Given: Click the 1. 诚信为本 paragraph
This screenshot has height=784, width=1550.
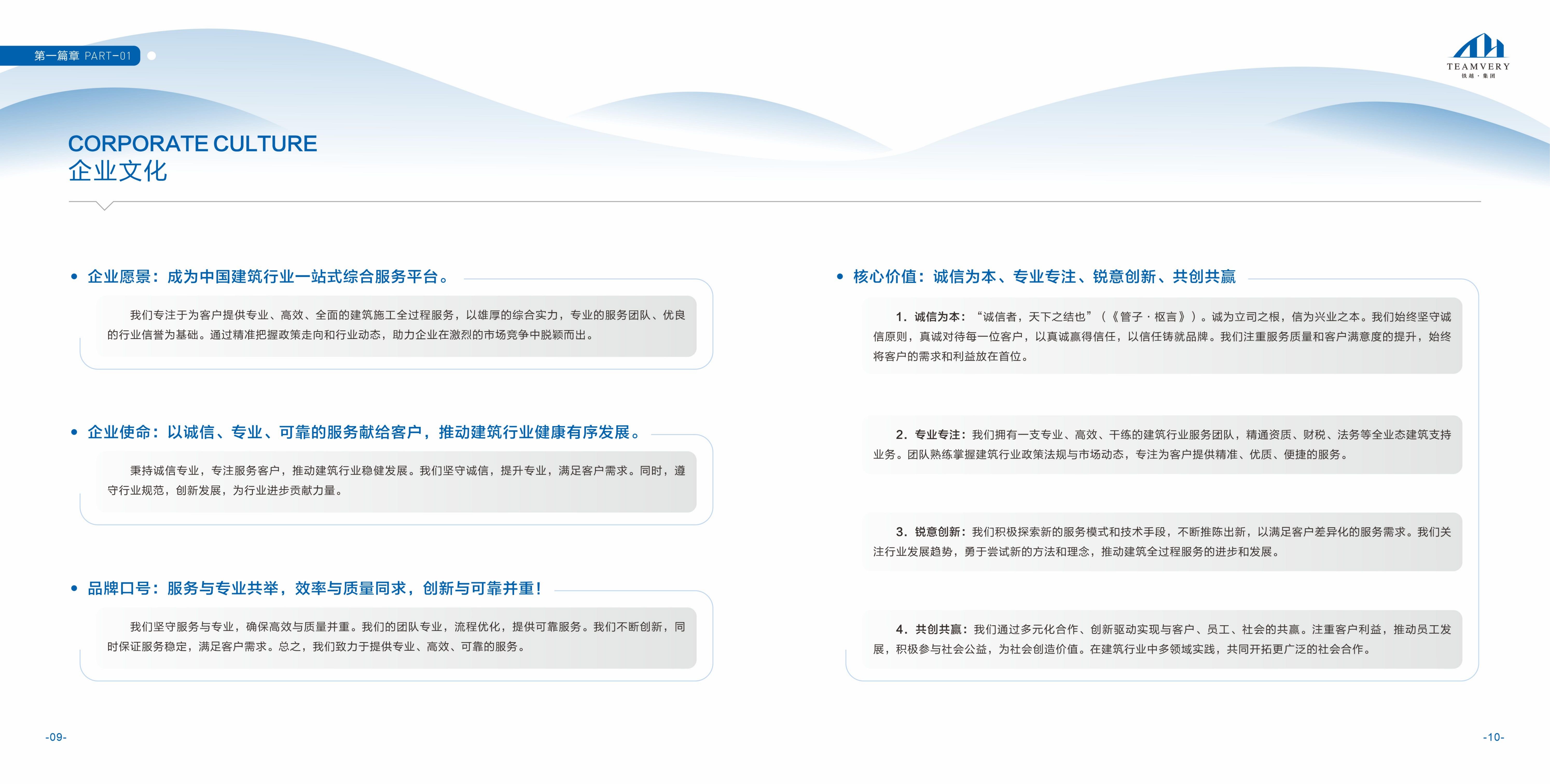Looking at the screenshot, I should point(1162,336).
